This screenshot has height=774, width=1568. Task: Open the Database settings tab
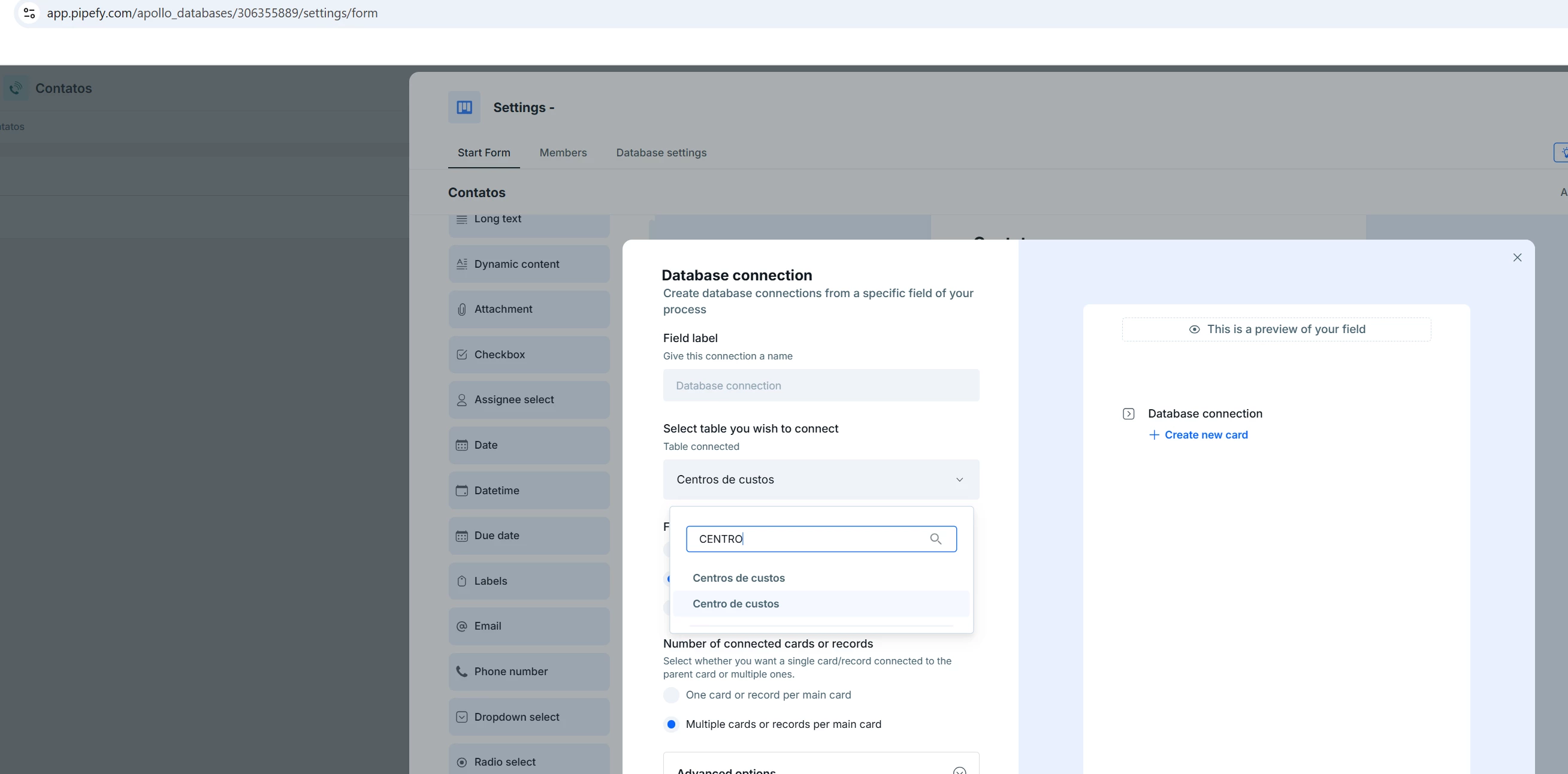(x=660, y=153)
